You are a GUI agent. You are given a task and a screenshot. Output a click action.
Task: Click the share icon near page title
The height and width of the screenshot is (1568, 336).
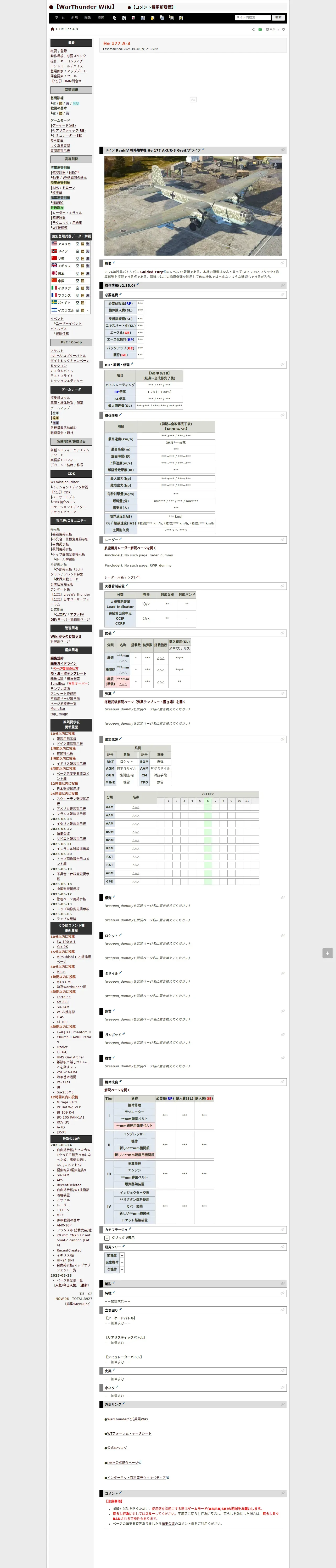[x=253, y=29]
